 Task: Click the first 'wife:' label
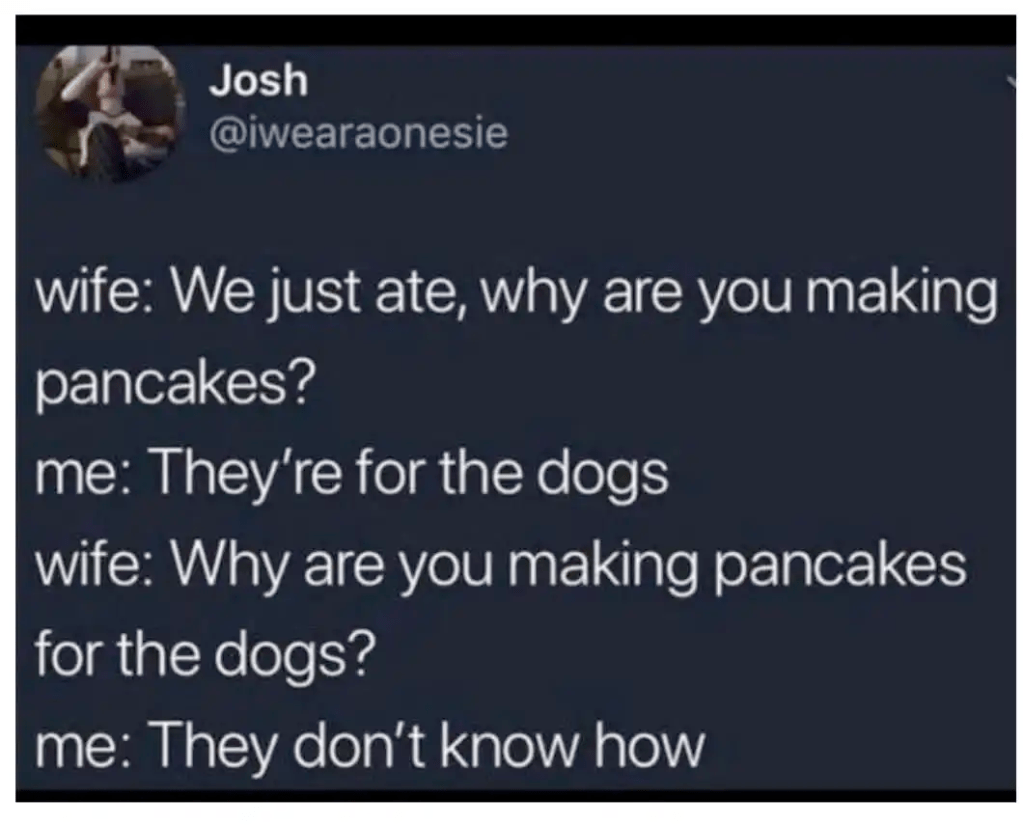(x=95, y=291)
